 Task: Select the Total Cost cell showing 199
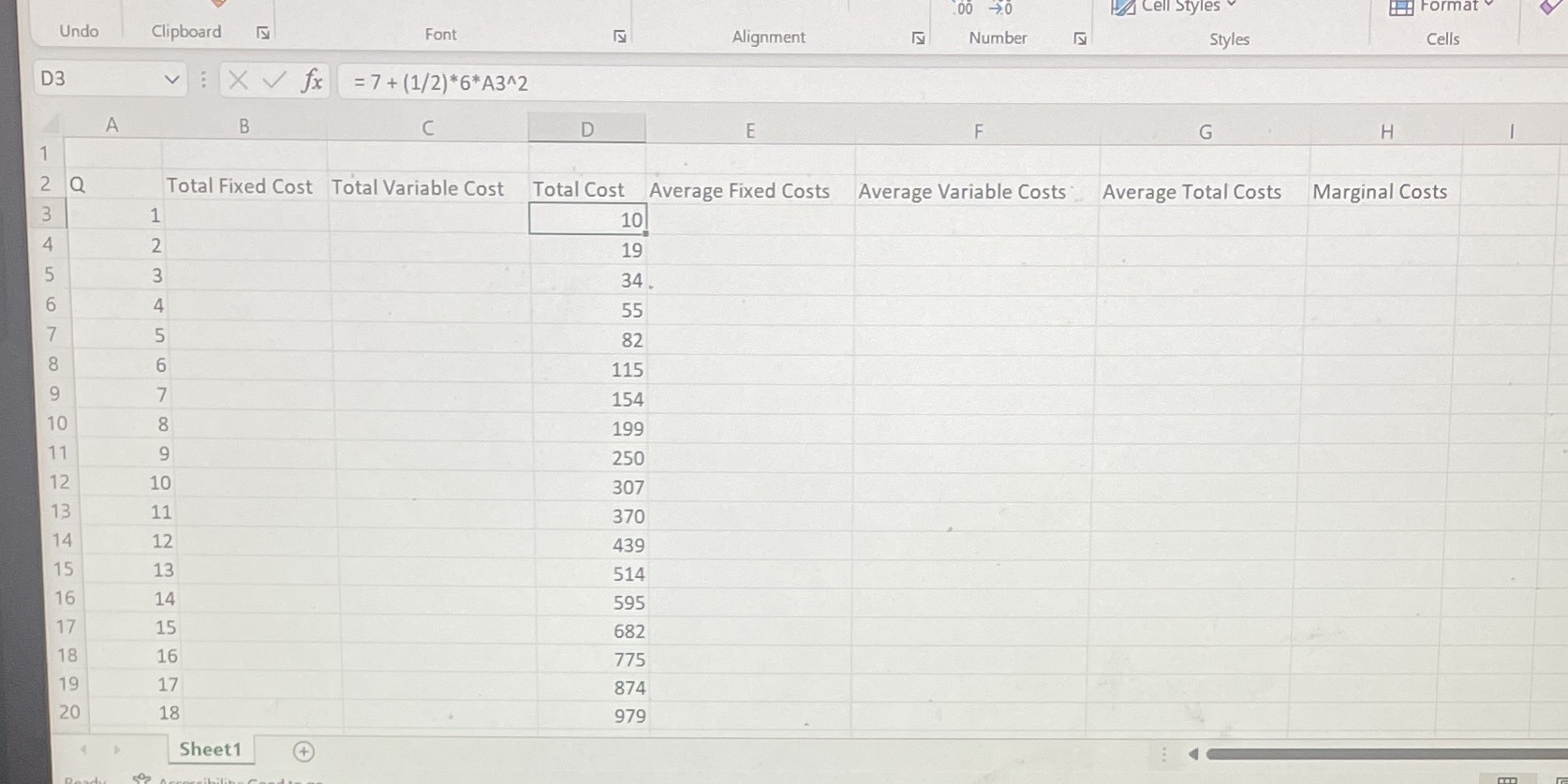591,429
